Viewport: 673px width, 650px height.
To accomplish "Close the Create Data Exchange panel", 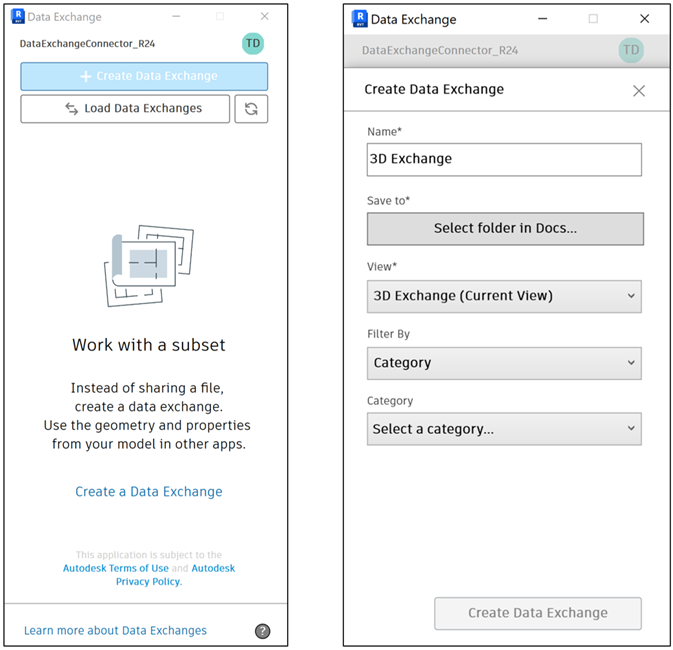I will tap(639, 91).
